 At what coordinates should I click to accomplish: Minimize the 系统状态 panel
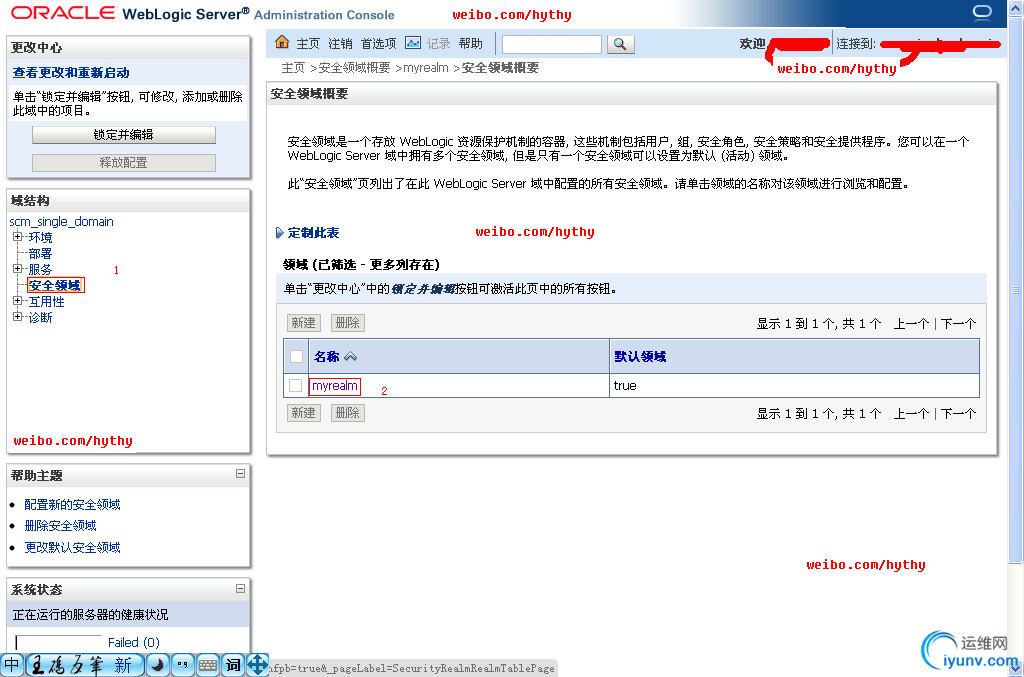pyautogui.click(x=240, y=588)
